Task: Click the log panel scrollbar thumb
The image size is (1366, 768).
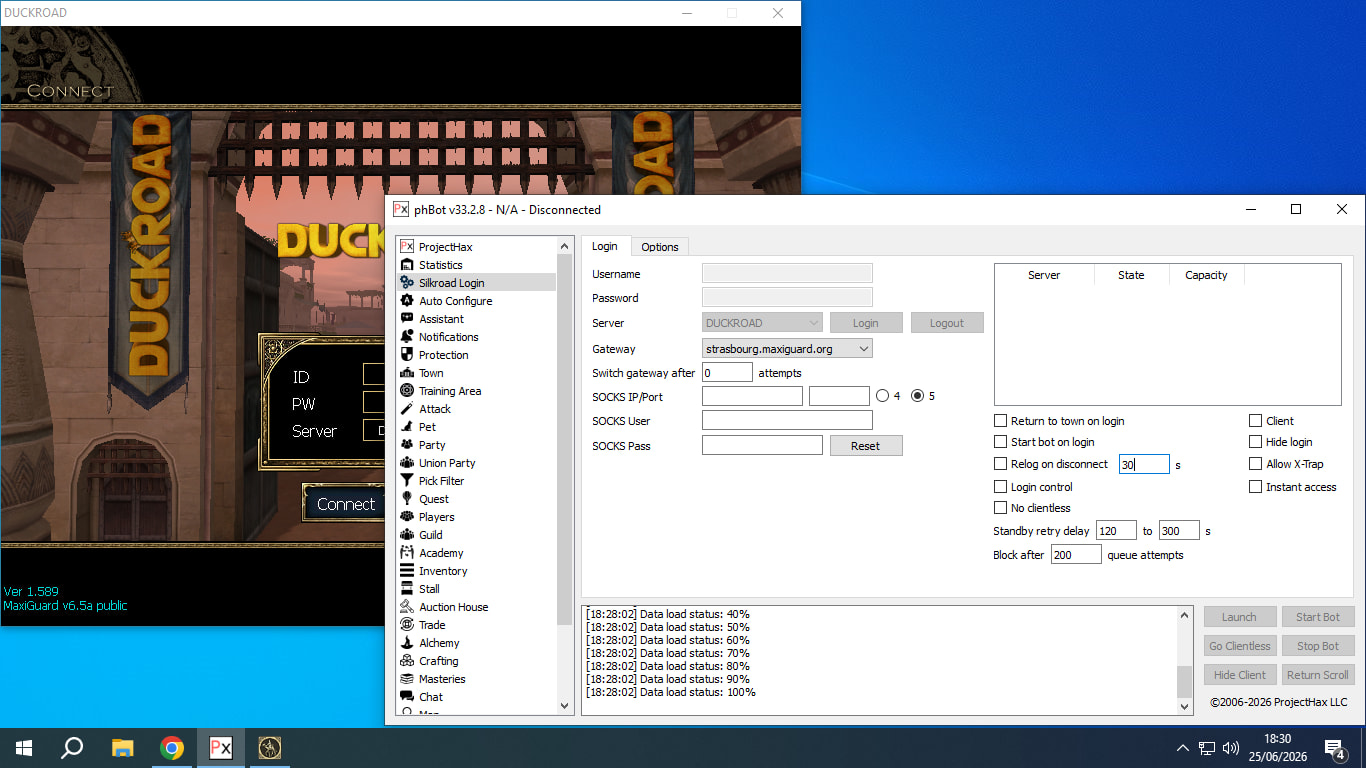Action: pyautogui.click(x=1185, y=681)
